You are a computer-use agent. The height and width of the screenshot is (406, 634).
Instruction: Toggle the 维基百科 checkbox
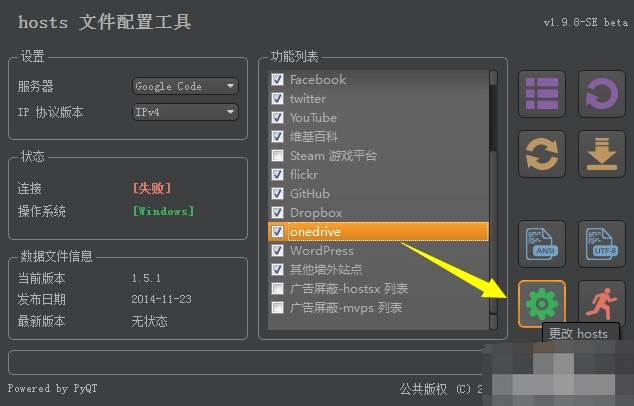tap(277, 136)
